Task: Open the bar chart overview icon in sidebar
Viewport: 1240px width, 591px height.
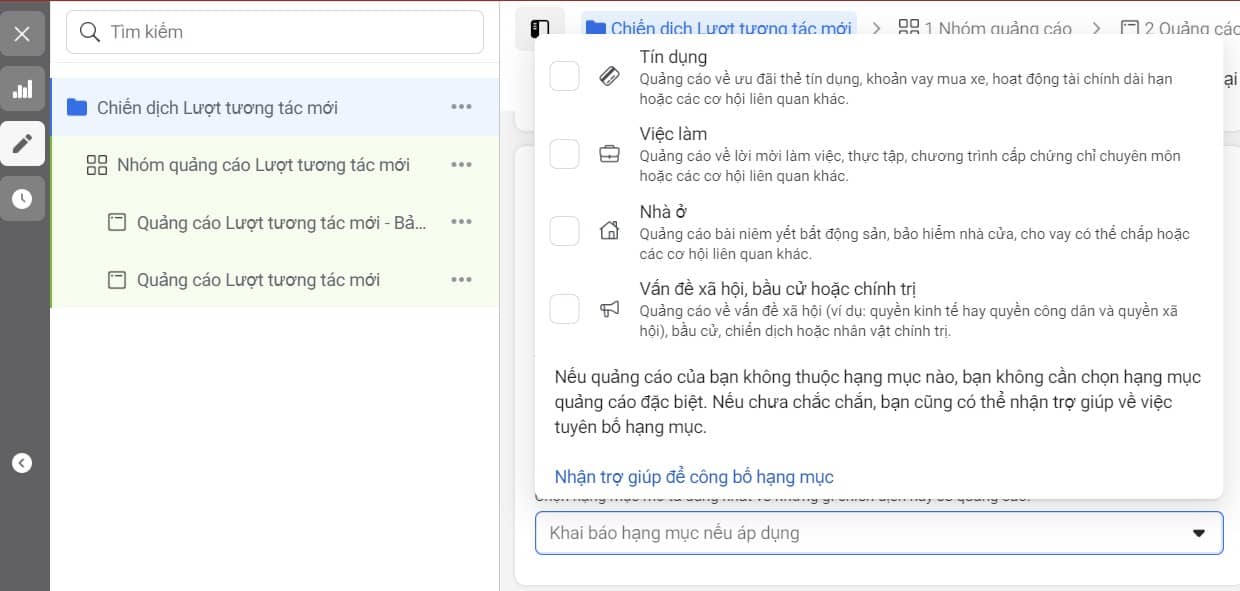Action: (22, 89)
